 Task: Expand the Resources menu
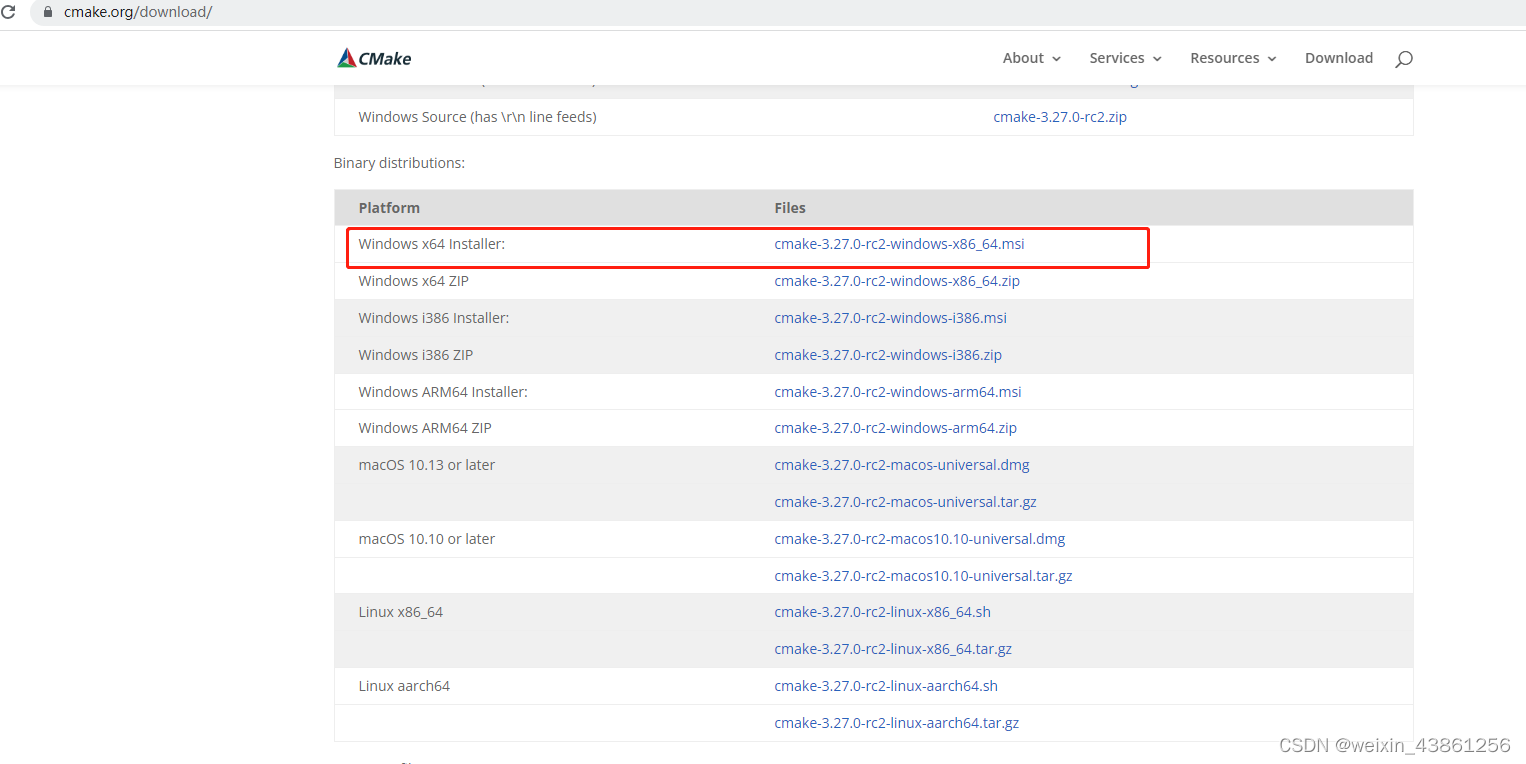[1234, 58]
